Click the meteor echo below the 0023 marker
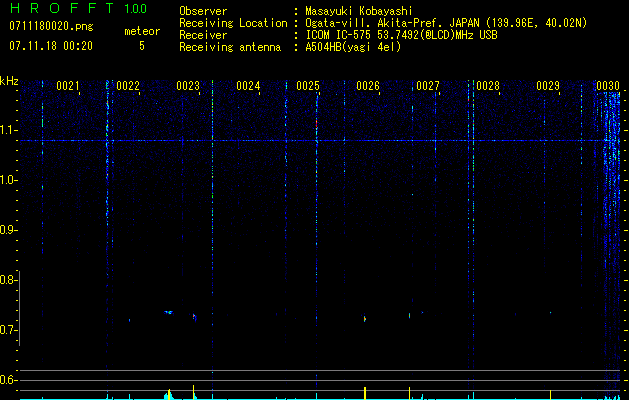Image resolution: width=629 pixels, height=400 pixels. [x=194, y=317]
